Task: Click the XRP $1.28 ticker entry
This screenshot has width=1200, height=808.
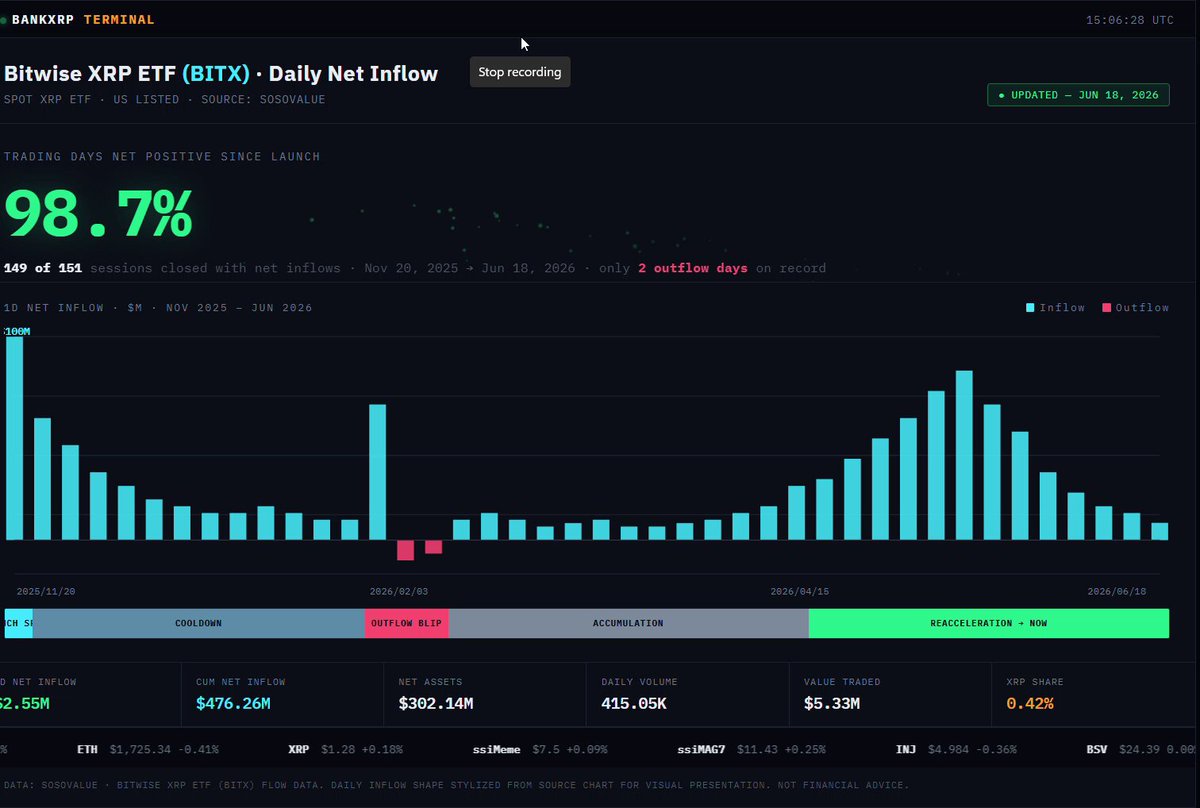Action: coord(345,748)
